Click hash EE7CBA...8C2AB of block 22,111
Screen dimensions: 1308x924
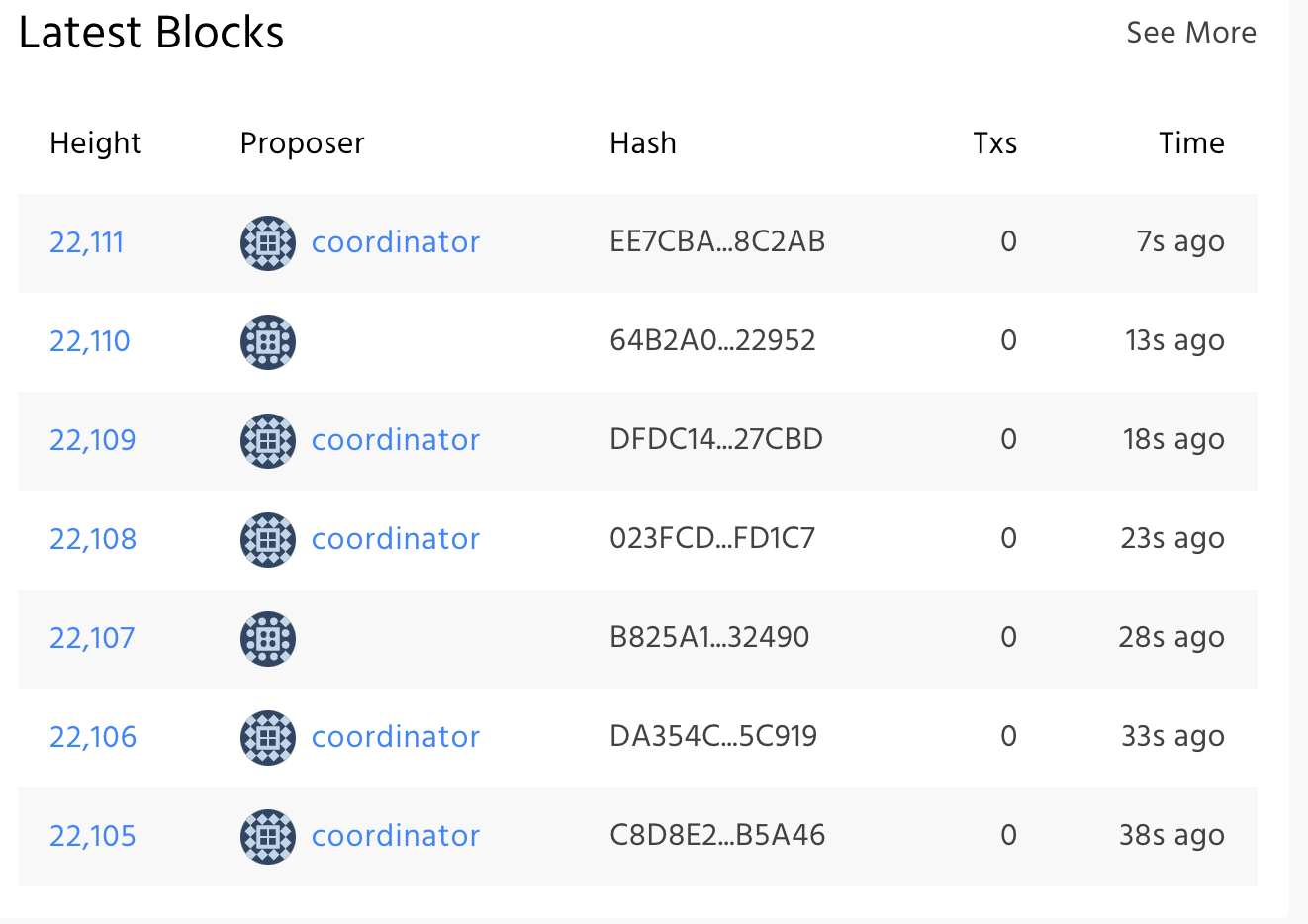717,242
